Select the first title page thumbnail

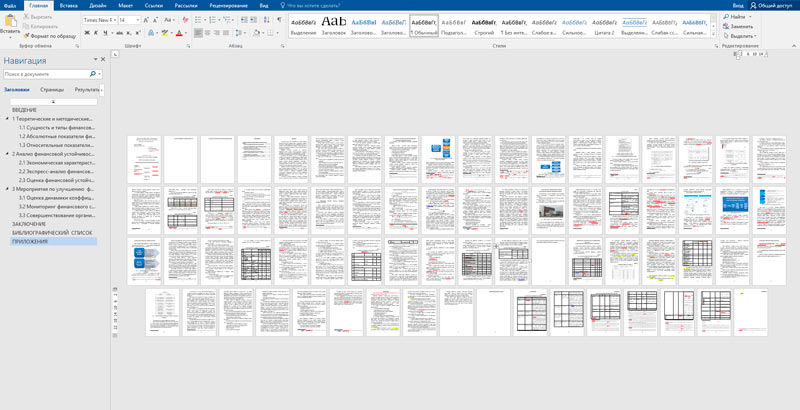(144, 160)
